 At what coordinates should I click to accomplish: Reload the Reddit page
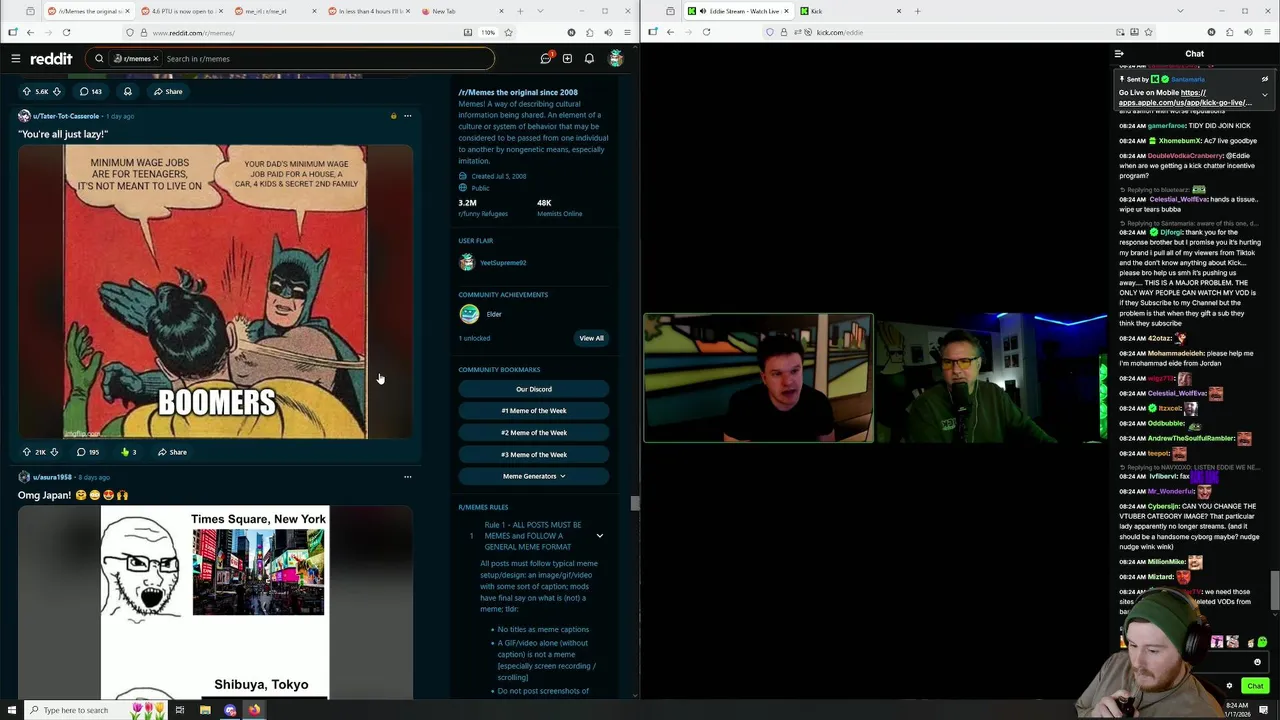click(67, 32)
